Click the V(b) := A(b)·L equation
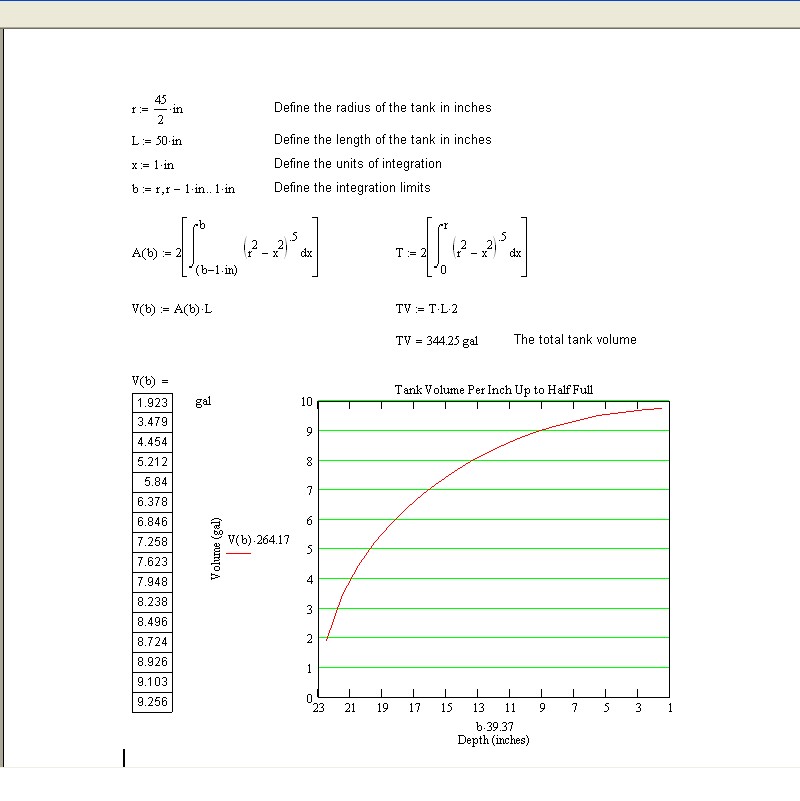This screenshot has height=801, width=800. pyautogui.click(x=171, y=309)
